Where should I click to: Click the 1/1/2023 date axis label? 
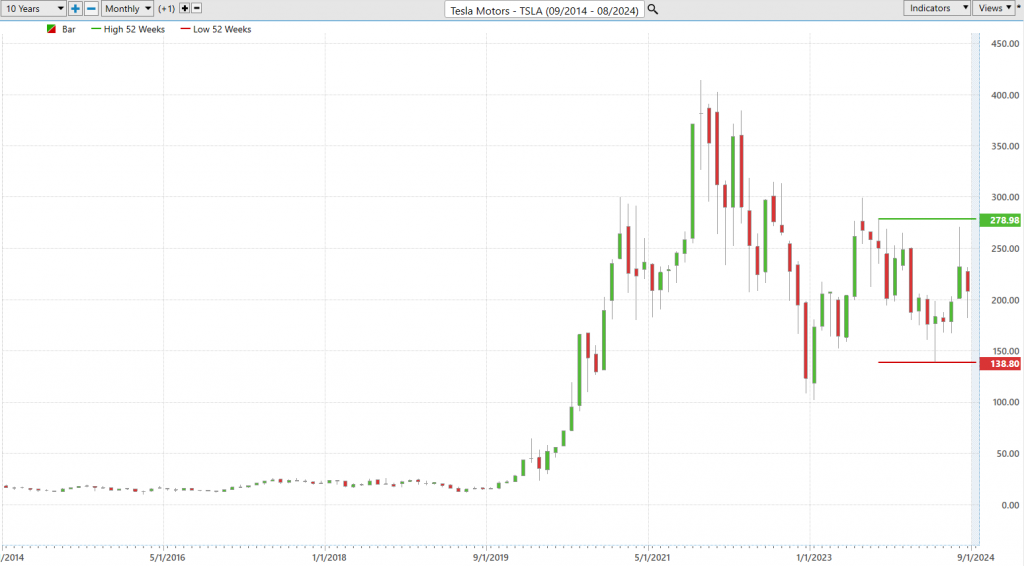click(814, 558)
